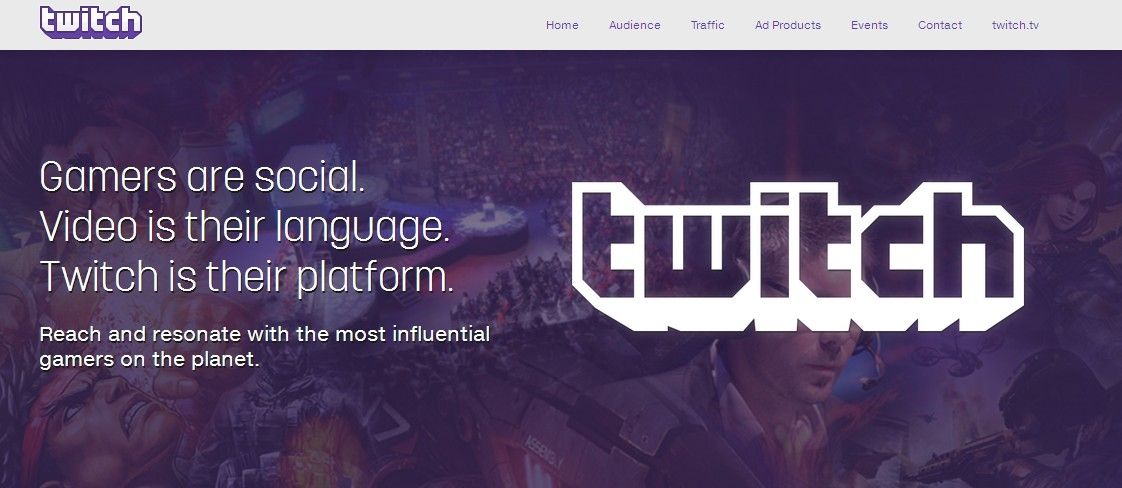Open the Home page link
Image resolution: width=1122 pixels, height=488 pixels.
click(562, 25)
